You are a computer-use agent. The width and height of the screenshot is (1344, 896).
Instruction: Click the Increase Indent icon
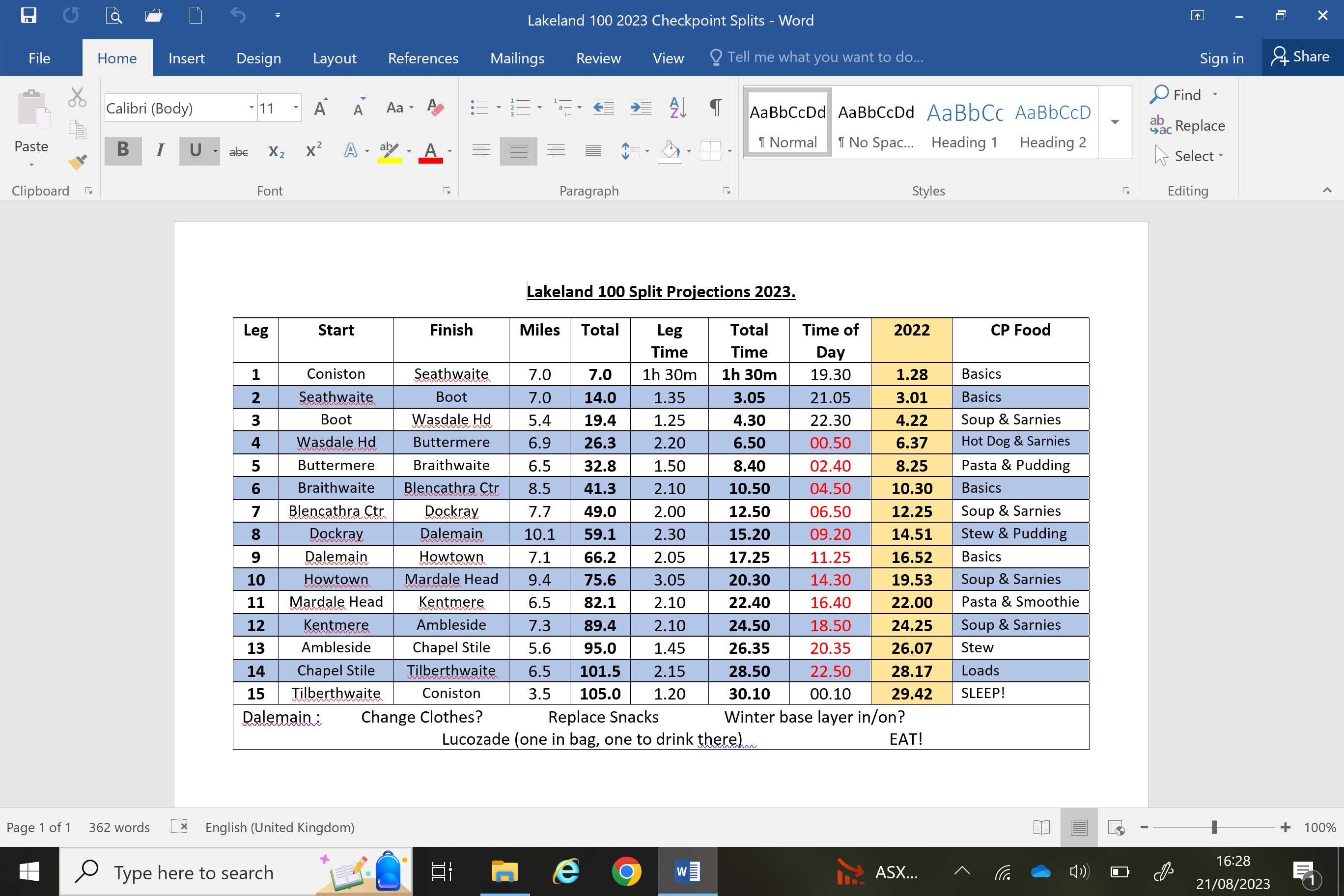tap(641, 108)
